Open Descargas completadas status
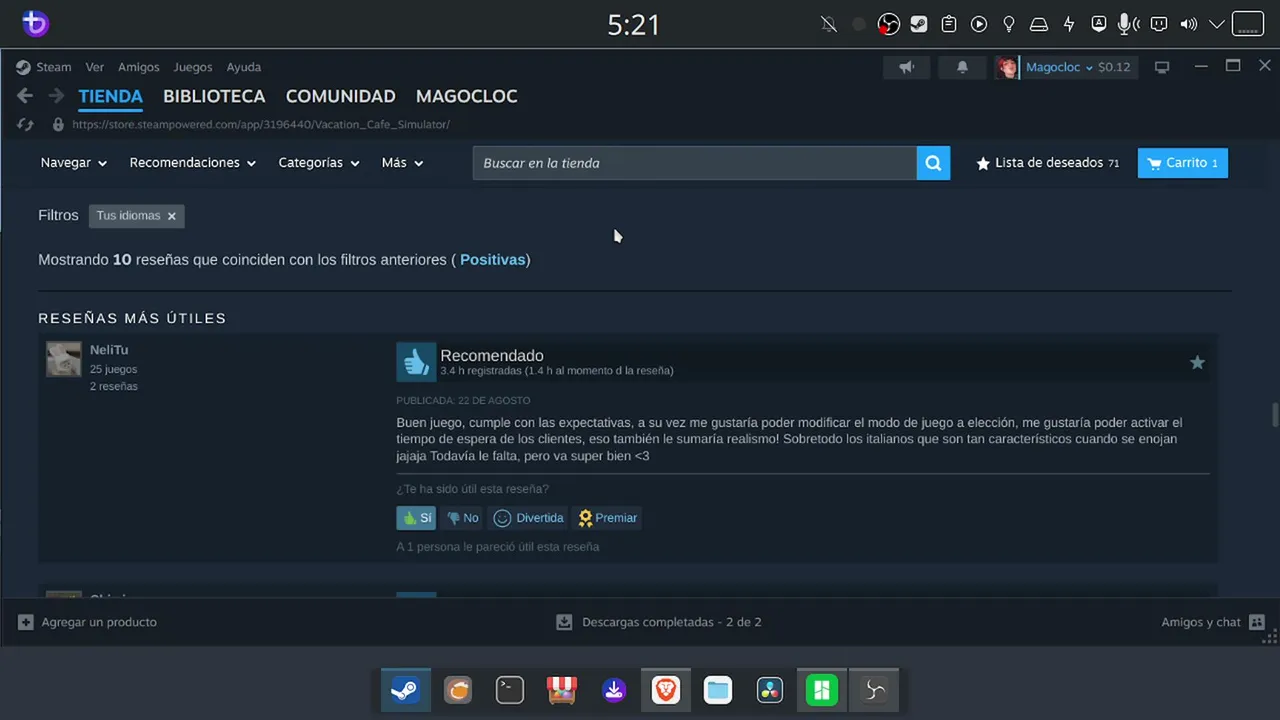Screen dimensions: 1280x720 (x=659, y=622)
